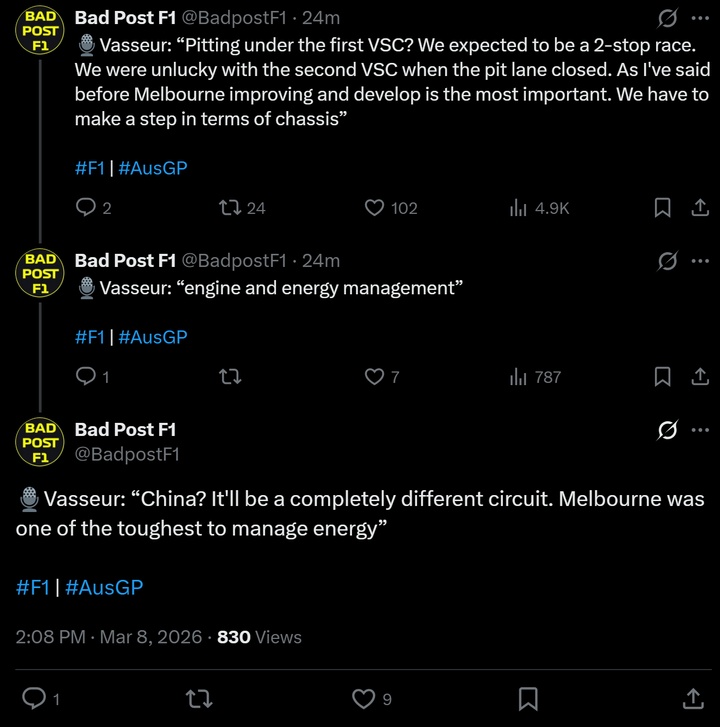Like the "engine and energy management" tweet
The width and height of the screenshot is (720, 727).
point(375,377)
